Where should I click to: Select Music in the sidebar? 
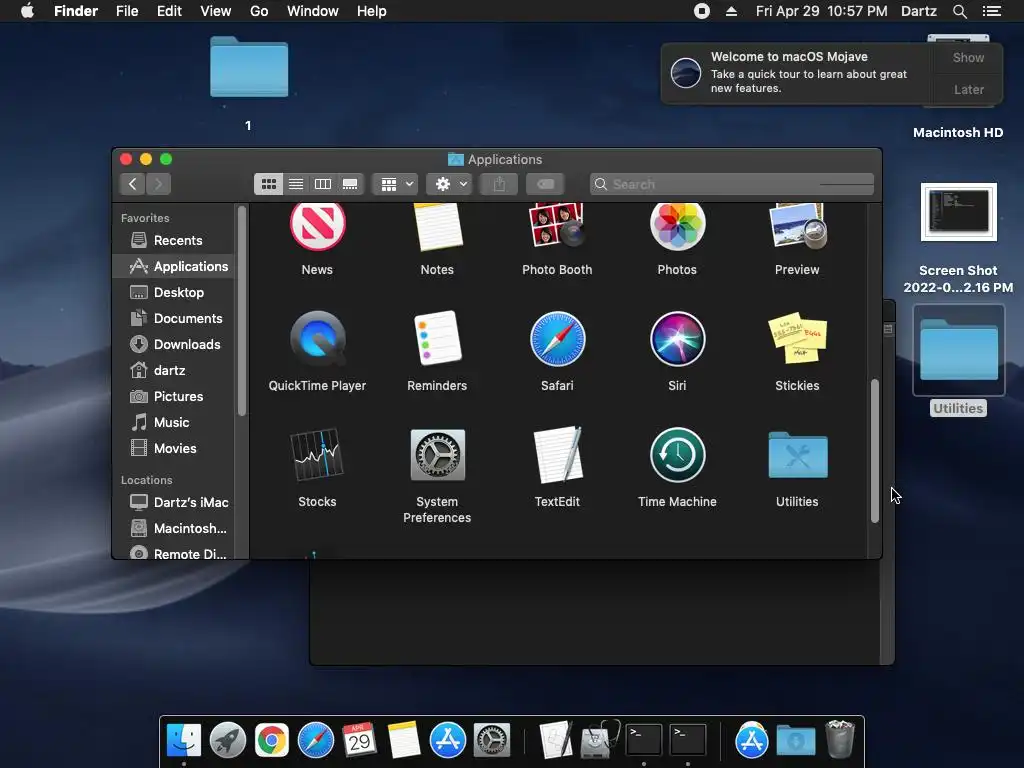pyautogui.click(x=173, y=423)
